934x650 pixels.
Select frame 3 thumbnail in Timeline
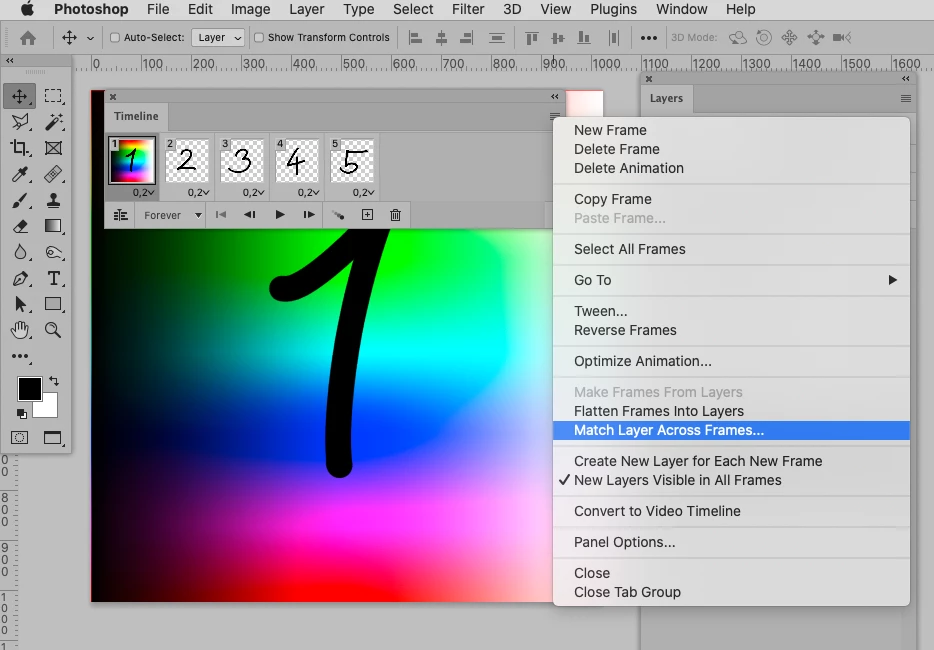click(x=242, y=161)
